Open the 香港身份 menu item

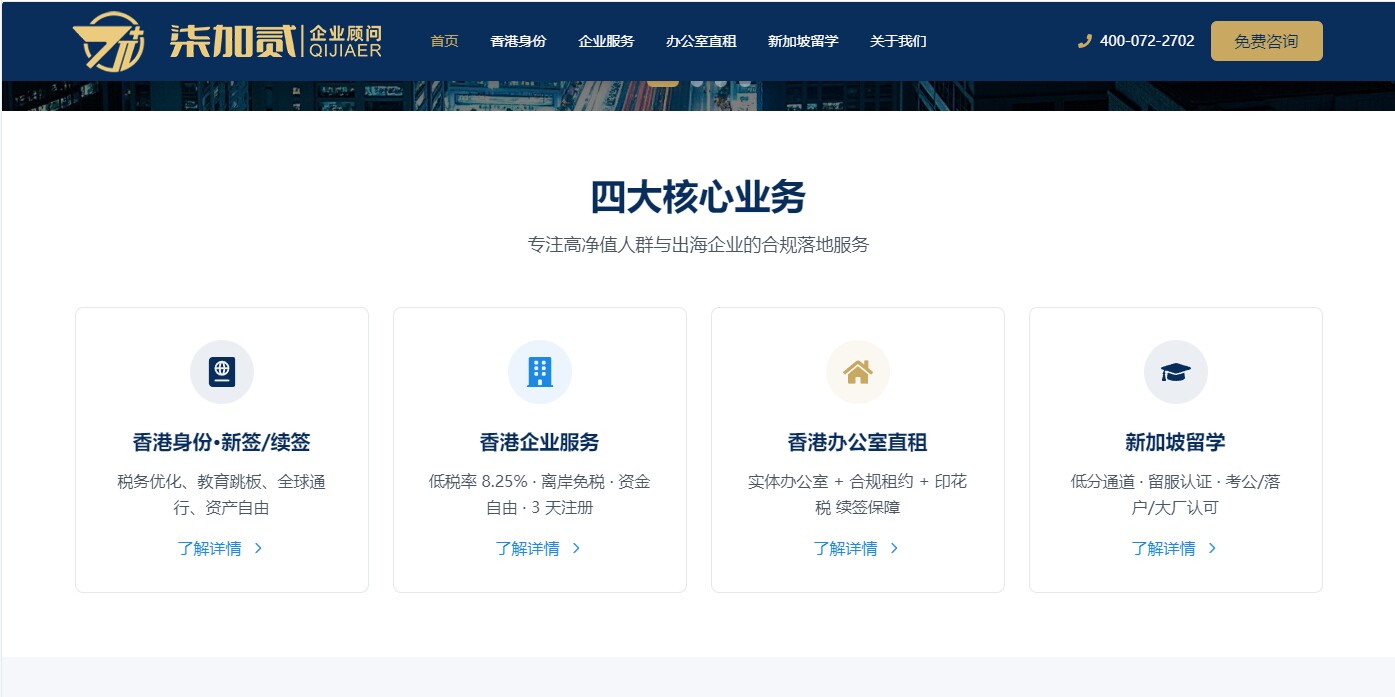click(518, 41)
